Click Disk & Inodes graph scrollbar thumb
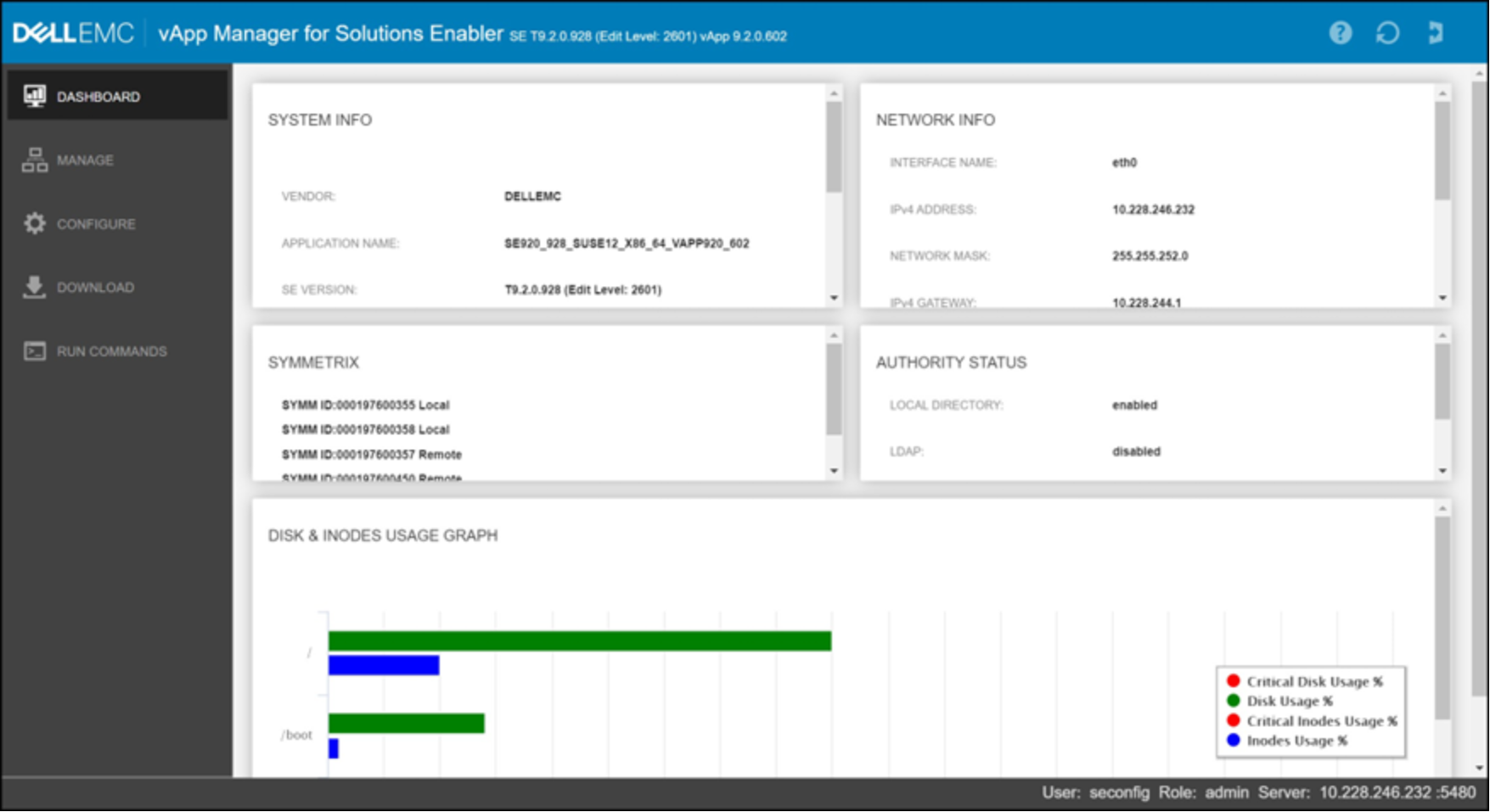Image resolution: width=1490 pixels, height=812 pixels. pos(1442,618)
